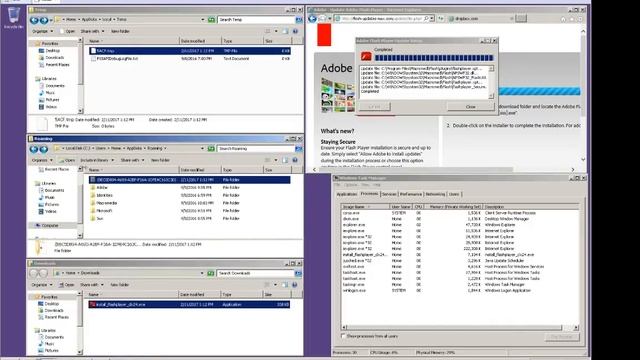Open Organize dropdown in the Roaming window
Screen dimensions: 640x360
point(42,160)
